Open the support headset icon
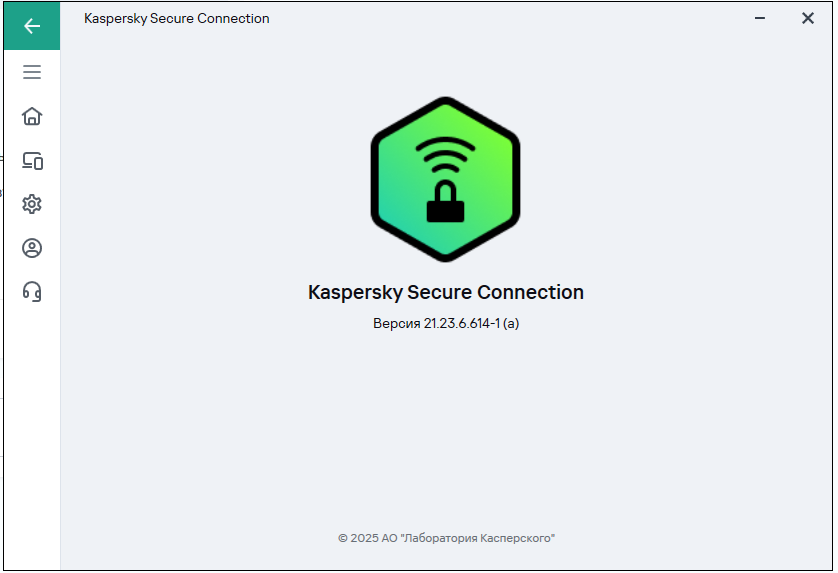The width and height of the screenshot is (838, 573). (x=32, y=292)
